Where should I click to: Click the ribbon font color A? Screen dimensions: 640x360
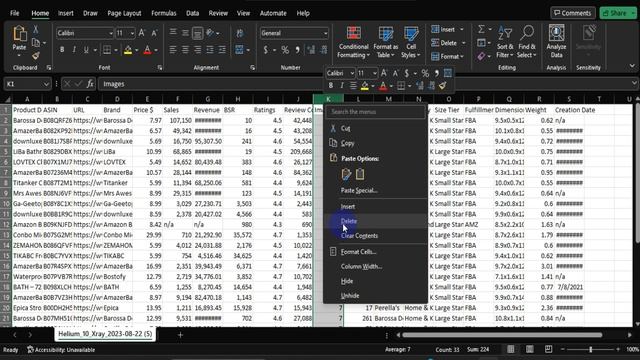[x=147, y=50]
